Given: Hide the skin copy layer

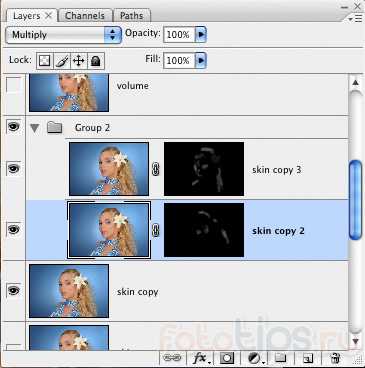Looking at the screenshot, I should click(x=13, y=290).
